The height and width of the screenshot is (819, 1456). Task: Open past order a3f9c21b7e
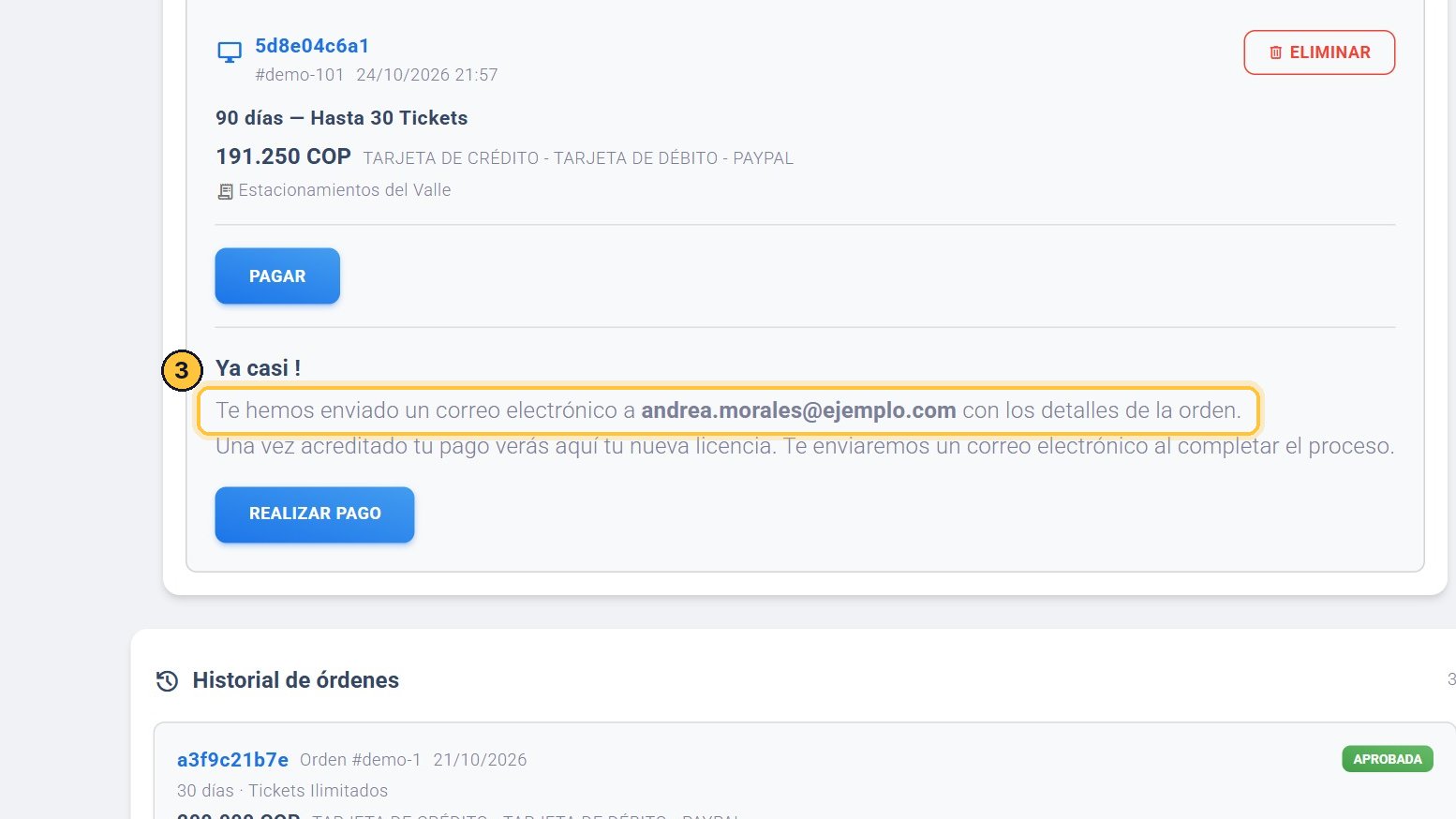(x=232, y=759)
